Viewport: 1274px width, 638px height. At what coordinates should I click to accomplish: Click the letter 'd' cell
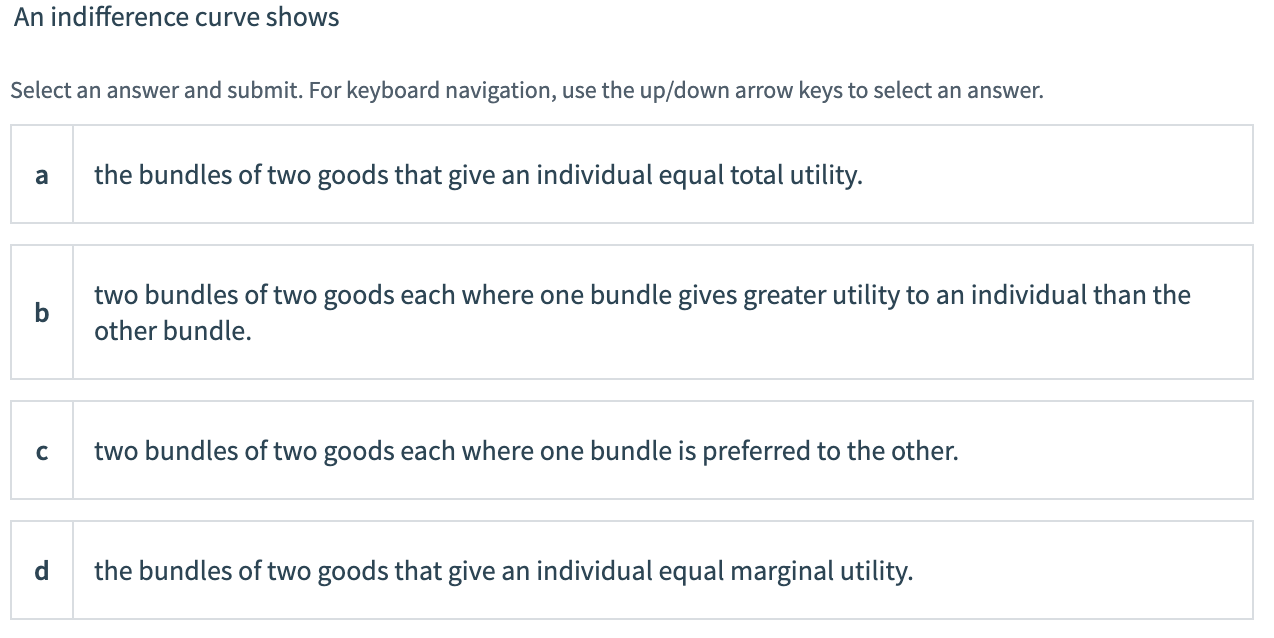41,570
